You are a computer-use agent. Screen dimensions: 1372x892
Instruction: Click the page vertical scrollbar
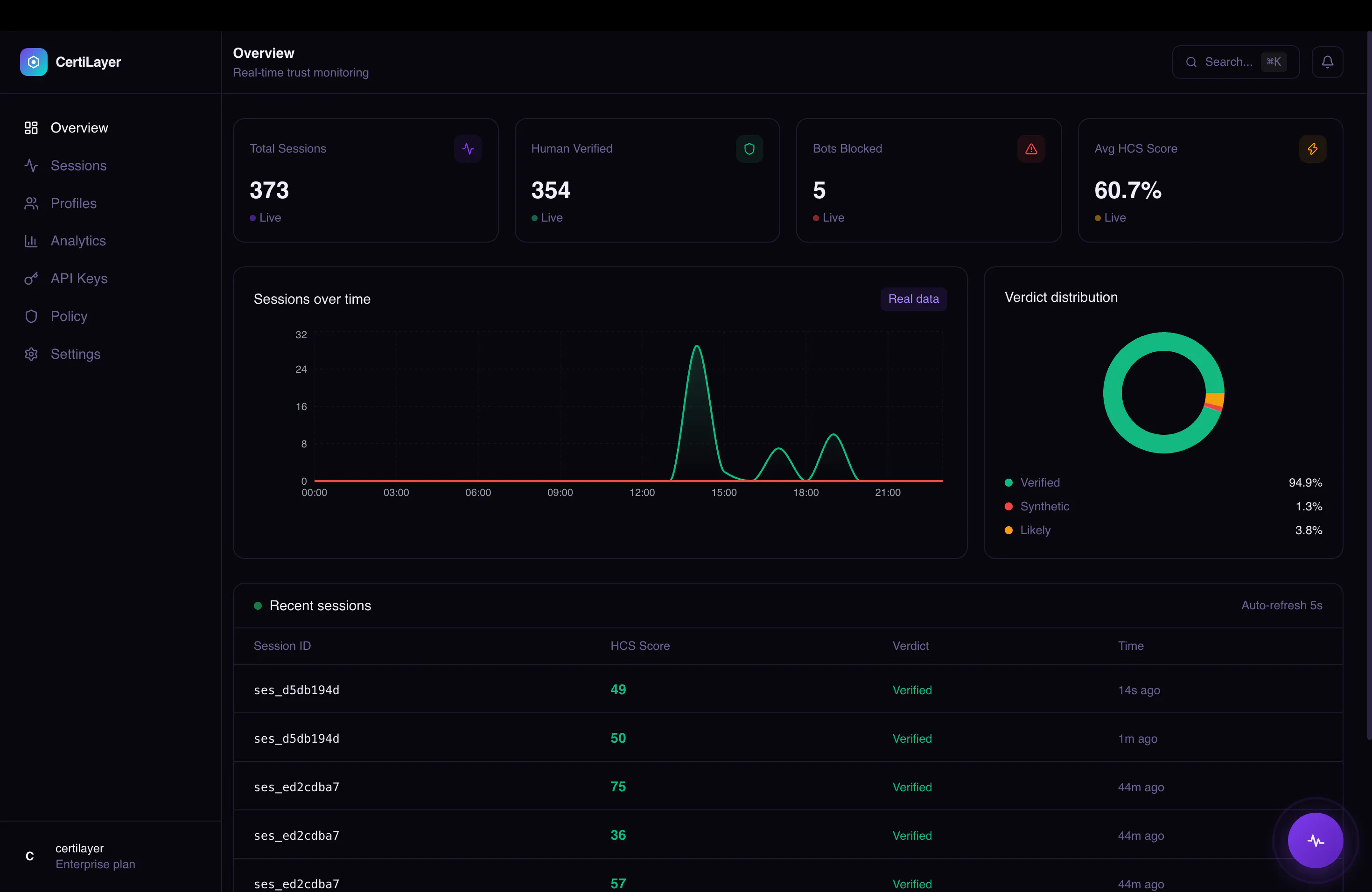(x=1369, y=386)
